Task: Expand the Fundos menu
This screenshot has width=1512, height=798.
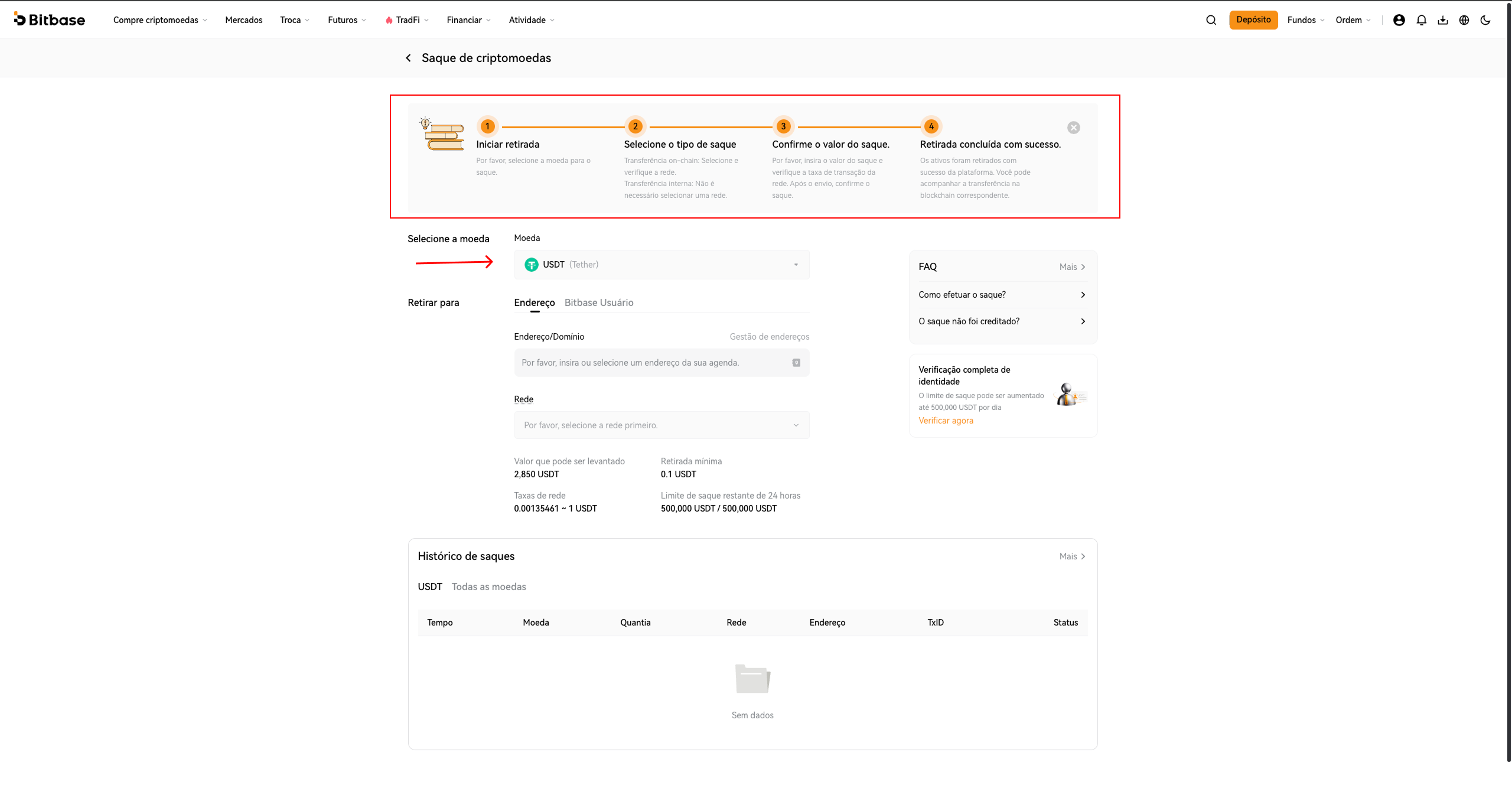Action: pyautogui.click(x=1306, y=20)
